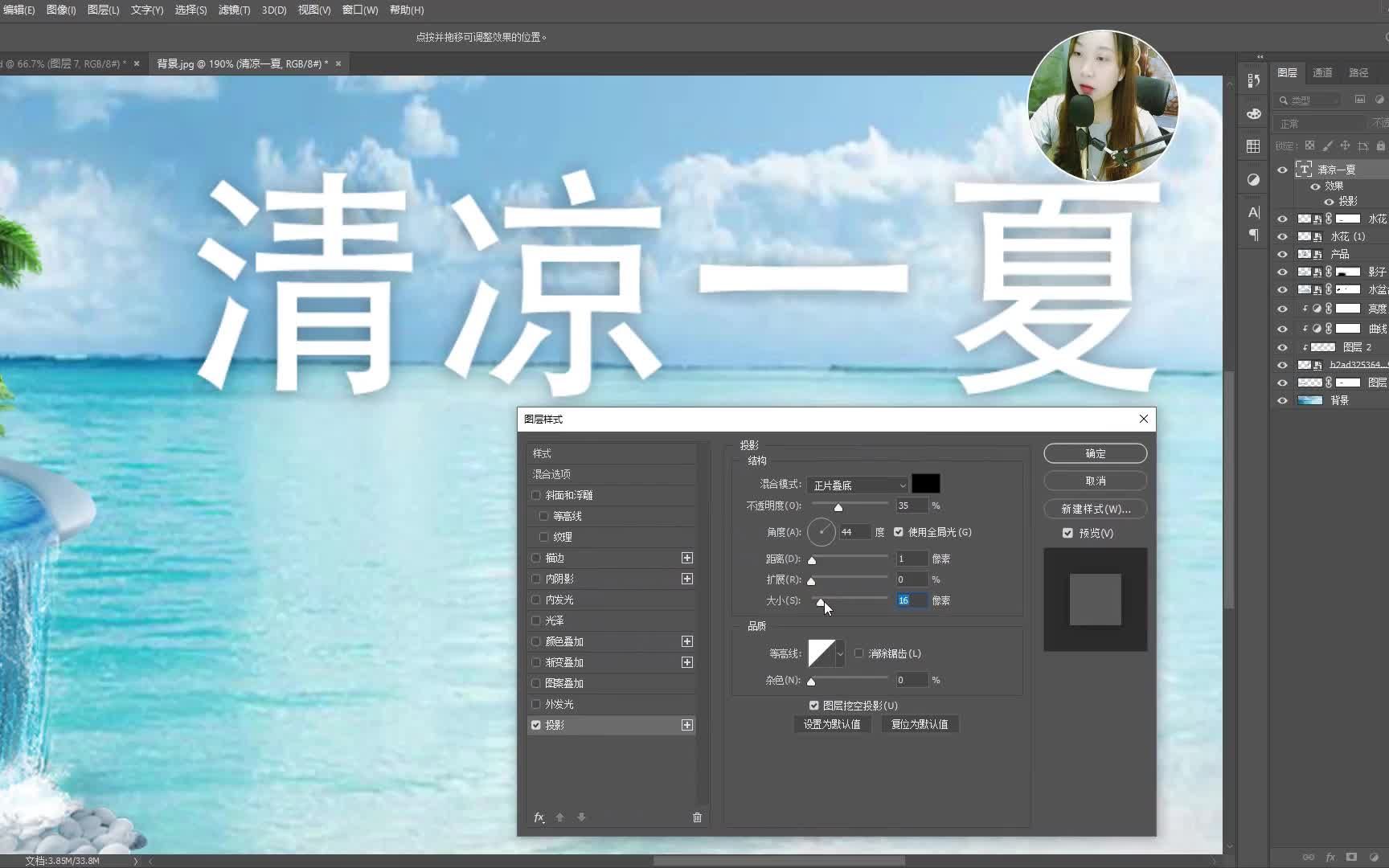Image resolution: width=1389 pixels, height=868 pixels.
Task: Enable the 消除锯齿 checkbox
Action: 859,653
